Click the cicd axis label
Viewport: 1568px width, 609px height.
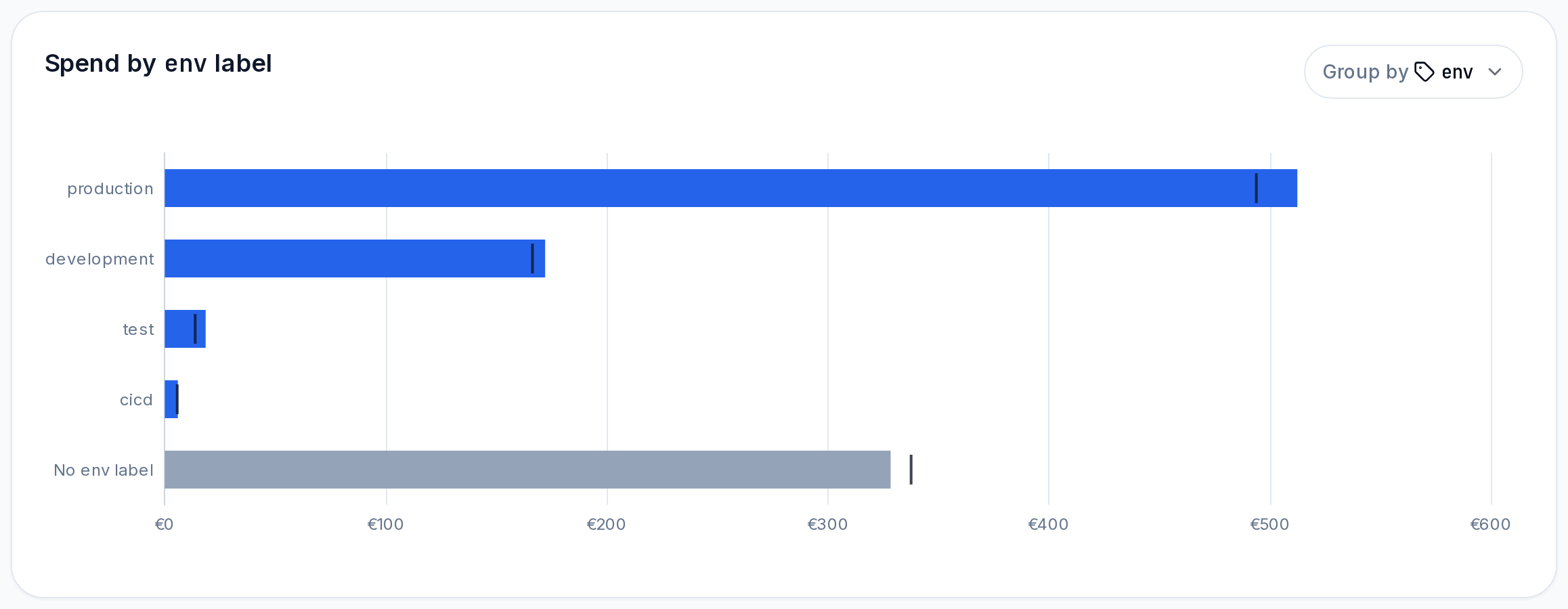click(136, 400)
